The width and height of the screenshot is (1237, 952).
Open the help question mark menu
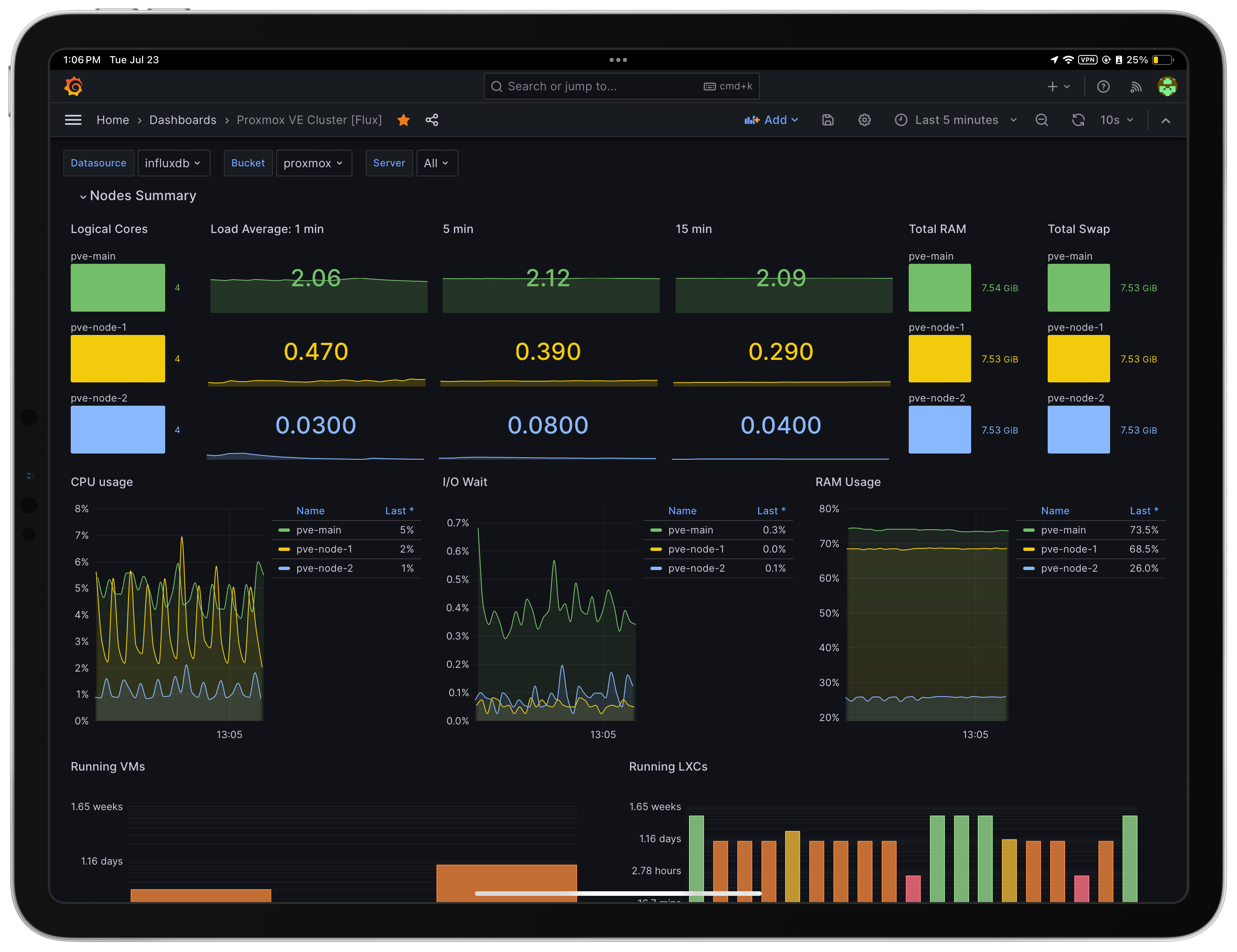point(1103,87)
